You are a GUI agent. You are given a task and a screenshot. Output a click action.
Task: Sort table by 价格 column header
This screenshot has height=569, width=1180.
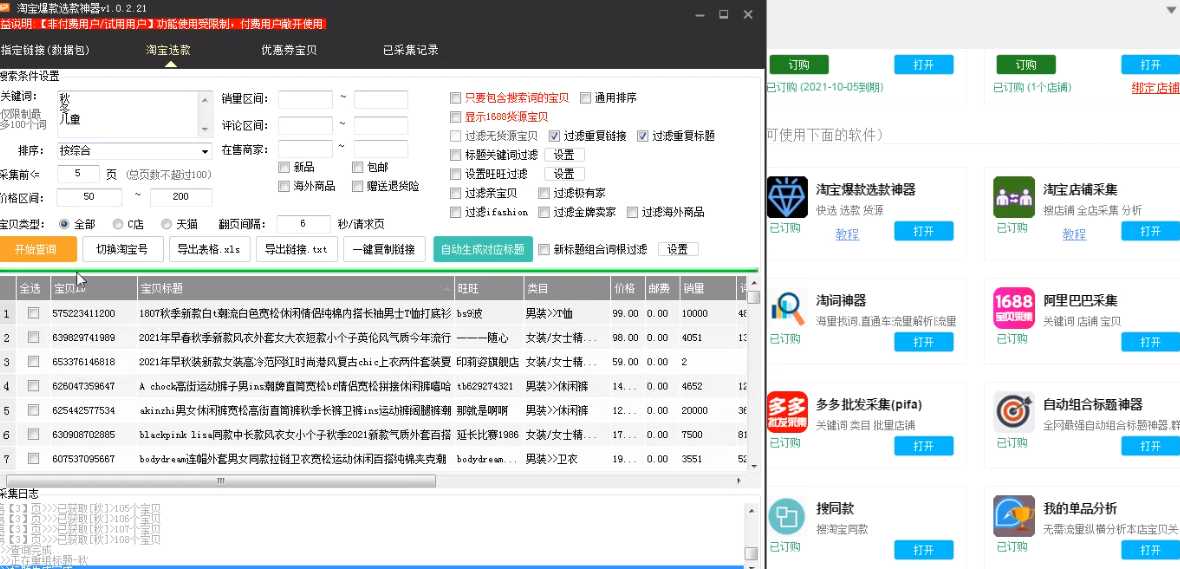[627, 288]
